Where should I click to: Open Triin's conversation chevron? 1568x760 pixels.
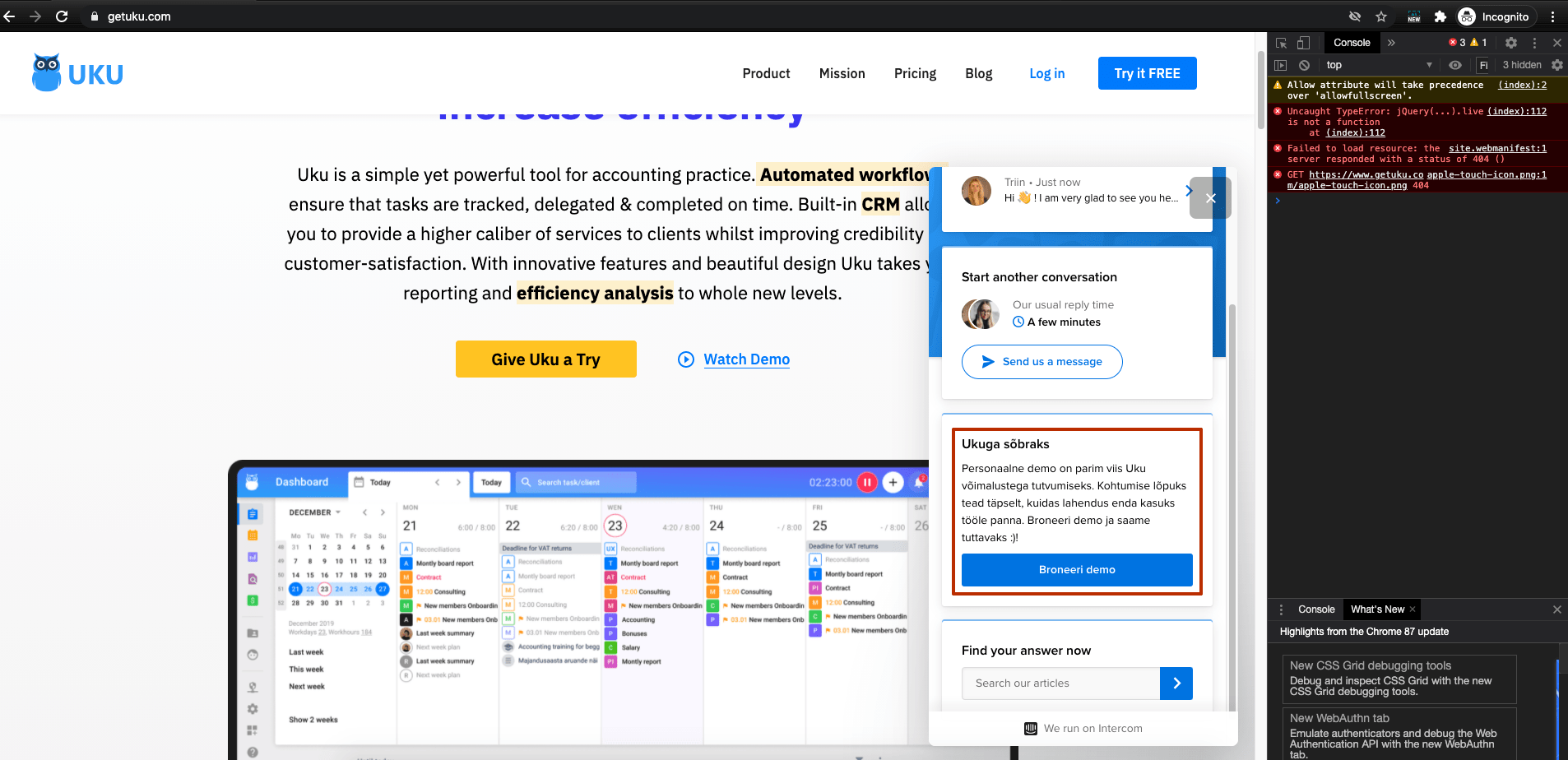(1189, 191)
